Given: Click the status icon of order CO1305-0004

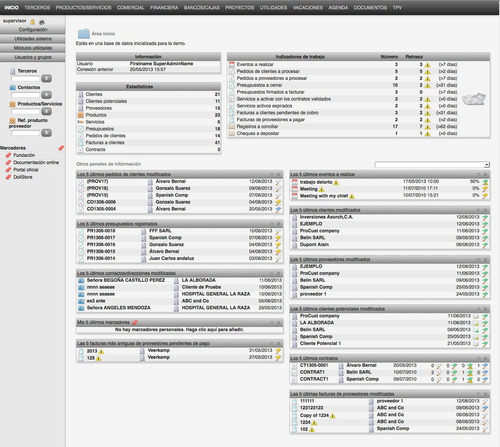Looking at the screenshot, I should 278,209.
